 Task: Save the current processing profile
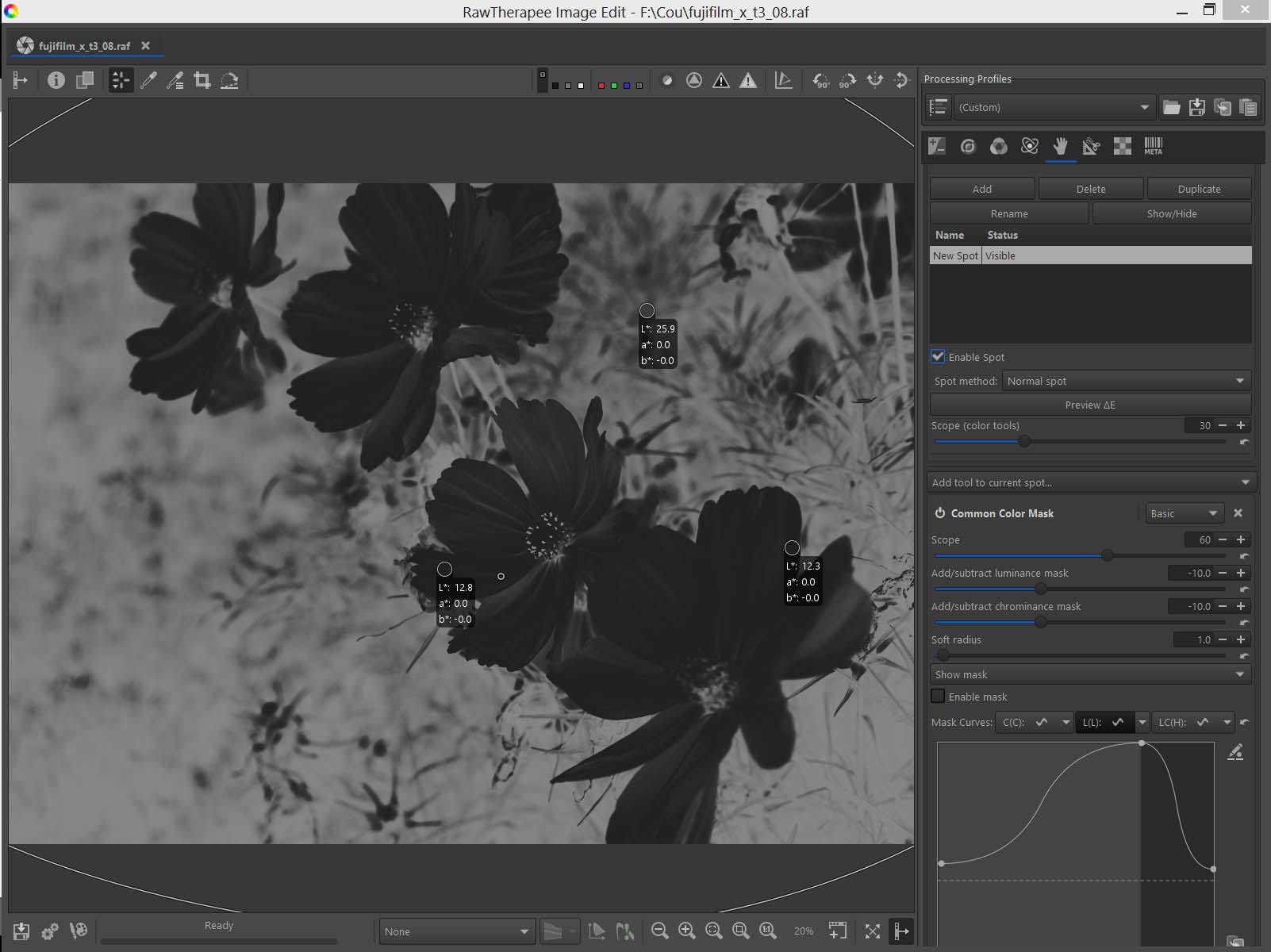coord(1197,108)
